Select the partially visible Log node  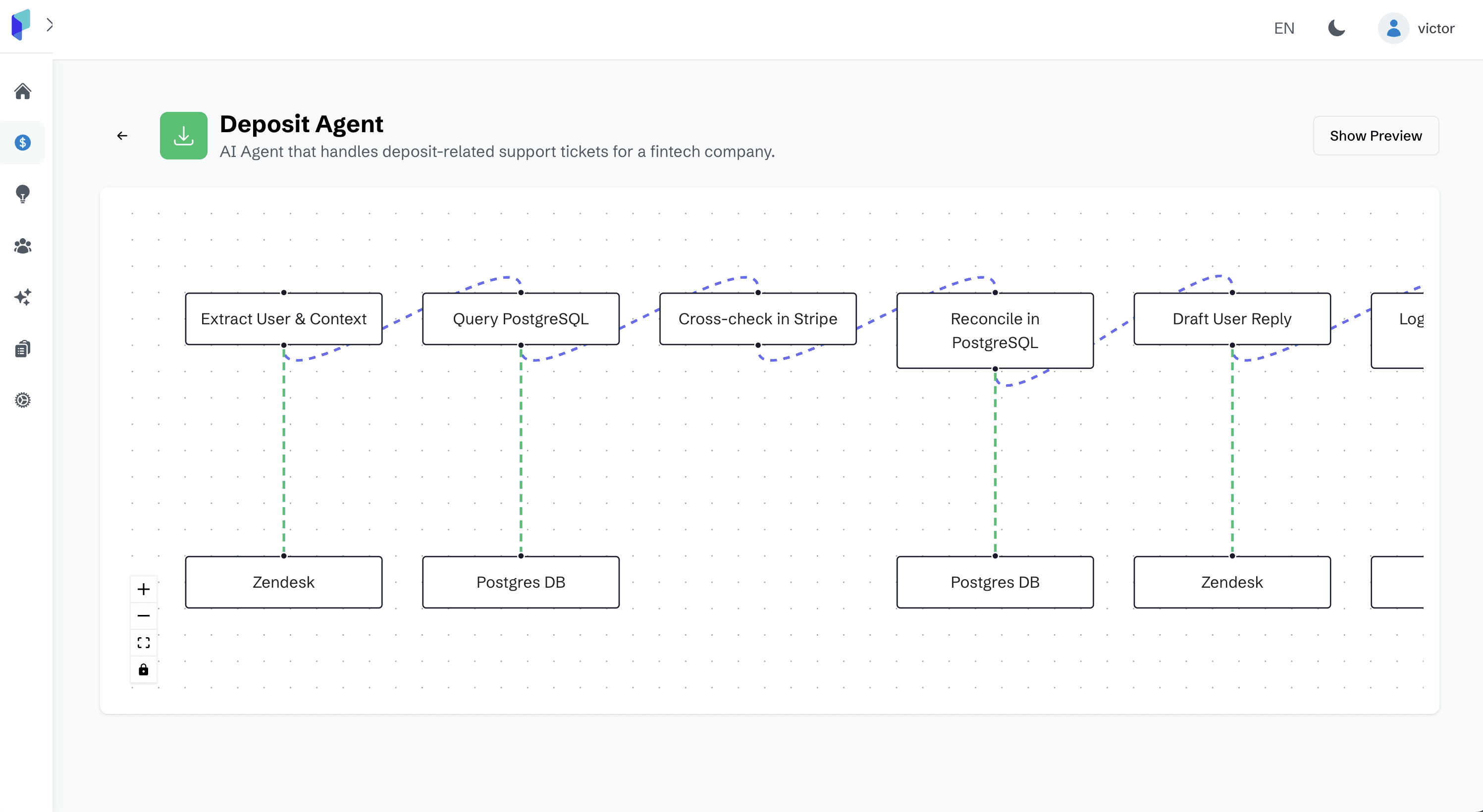point(1398,330)
